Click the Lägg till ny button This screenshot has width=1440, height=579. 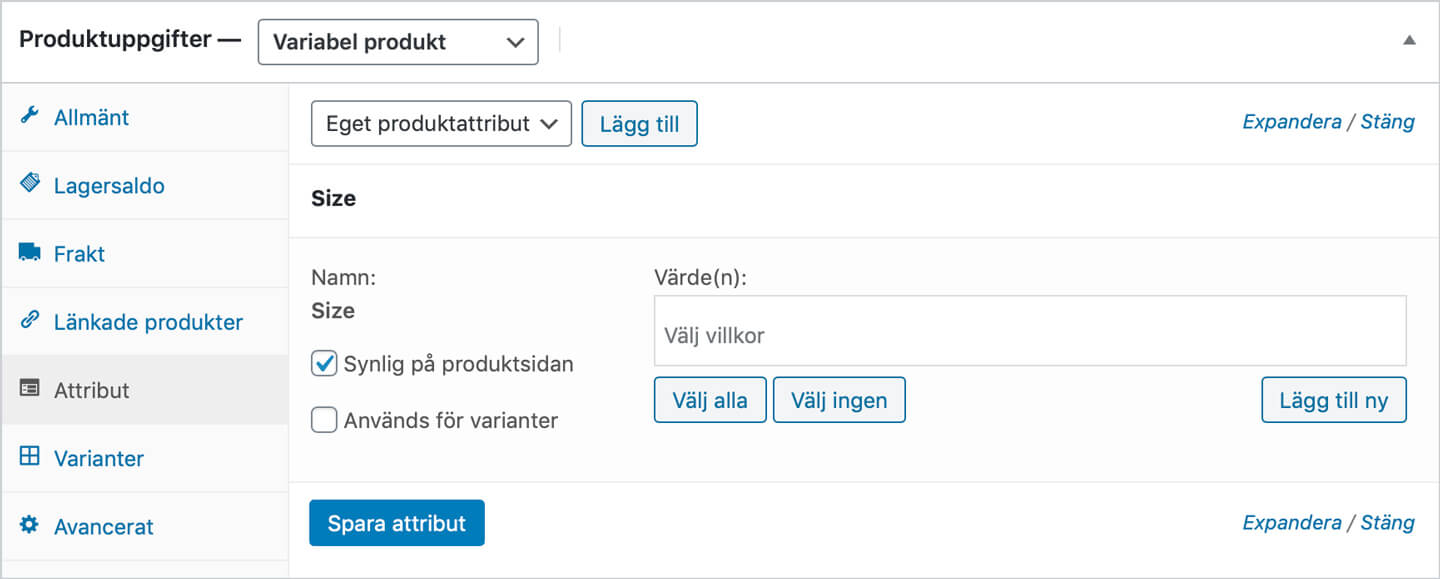tap(1333, 400)
